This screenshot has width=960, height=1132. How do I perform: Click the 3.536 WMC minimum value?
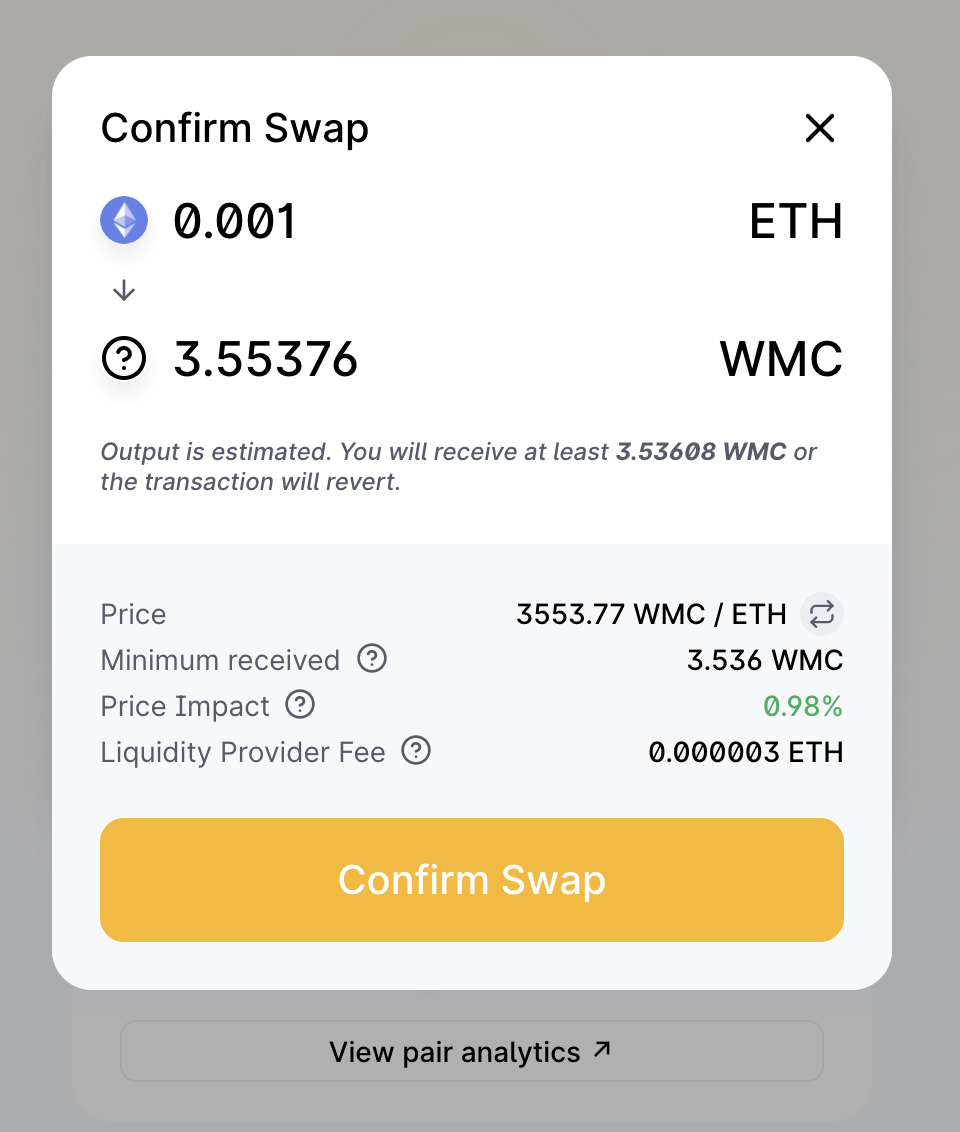tap(765, 660)
